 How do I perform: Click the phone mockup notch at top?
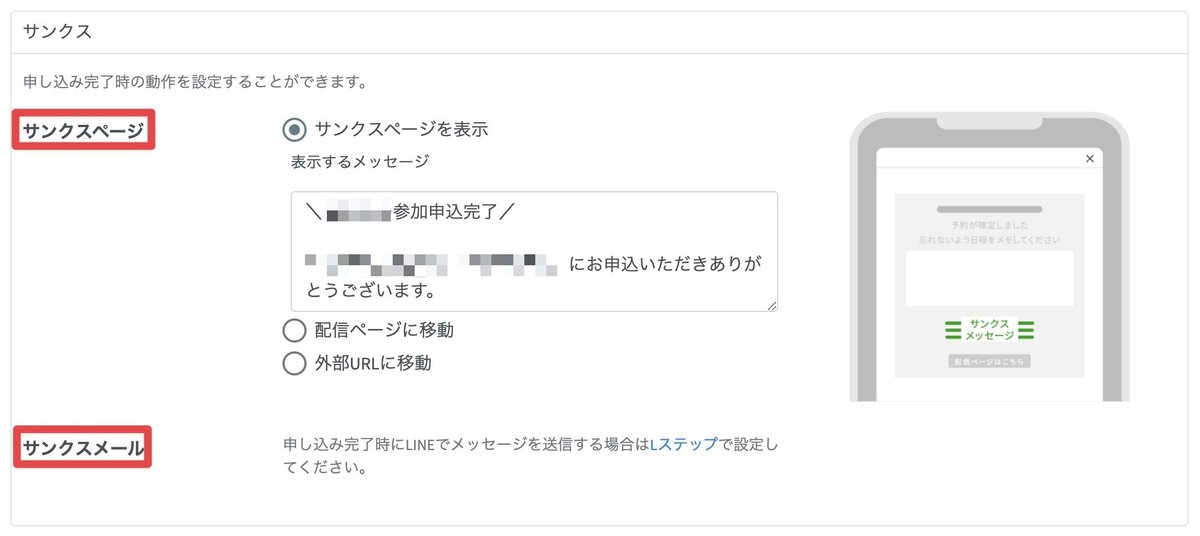pos(989,121)
